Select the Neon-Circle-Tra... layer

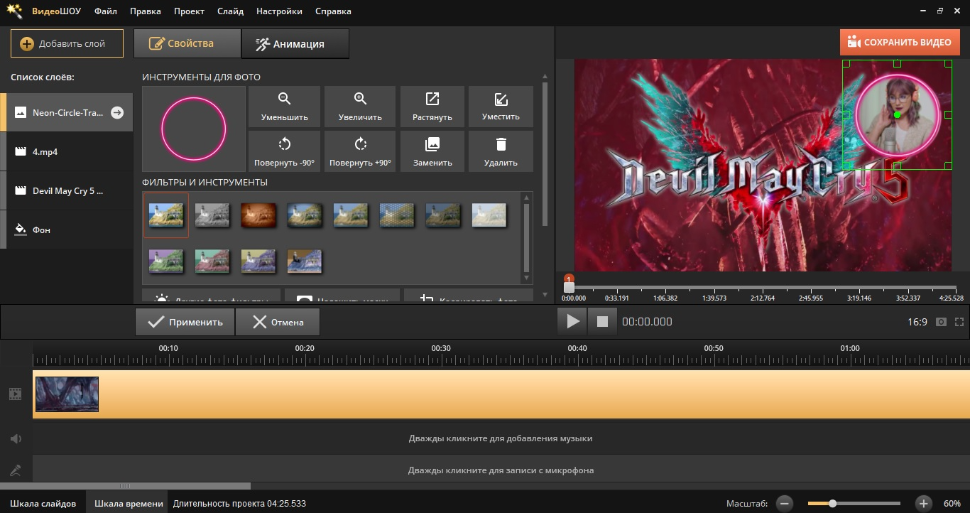pyautogui.click(x=67, y=113)
